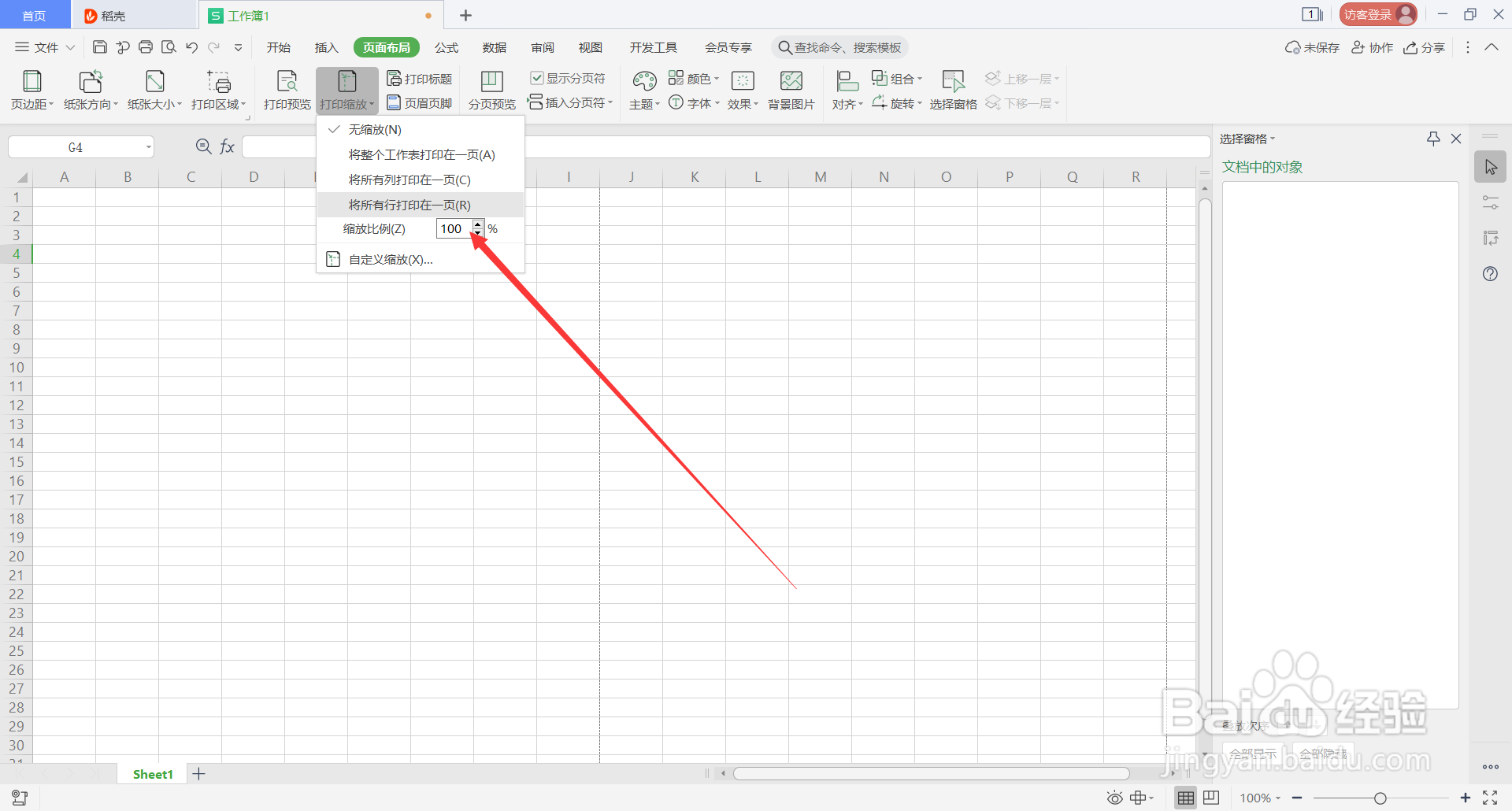Click the Save icon in quick access toolbar
This screenshot has height=811, width=1512.
tap(100, 47)
